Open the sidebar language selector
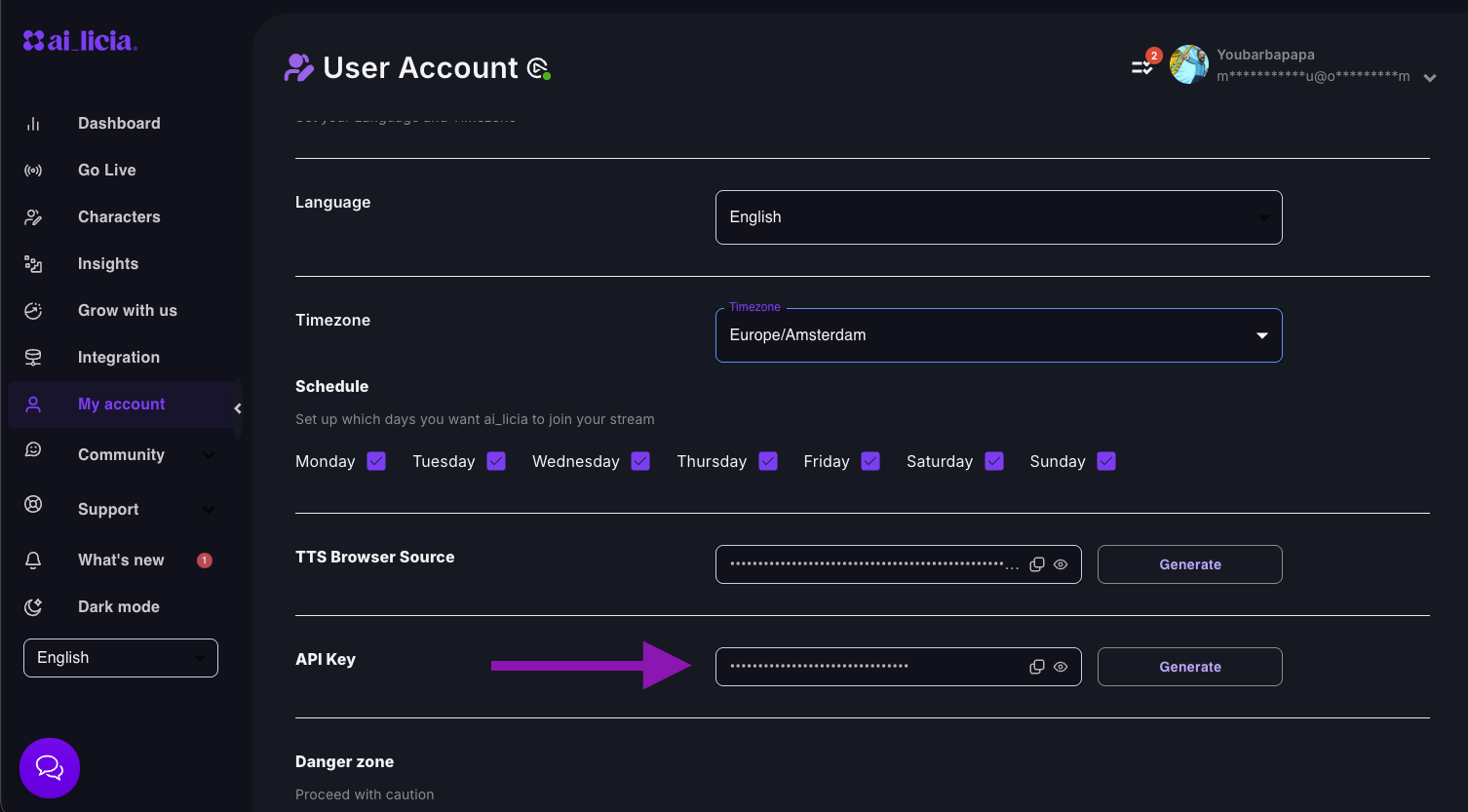Screen dimensions: 1468x812 coord(120,658)
